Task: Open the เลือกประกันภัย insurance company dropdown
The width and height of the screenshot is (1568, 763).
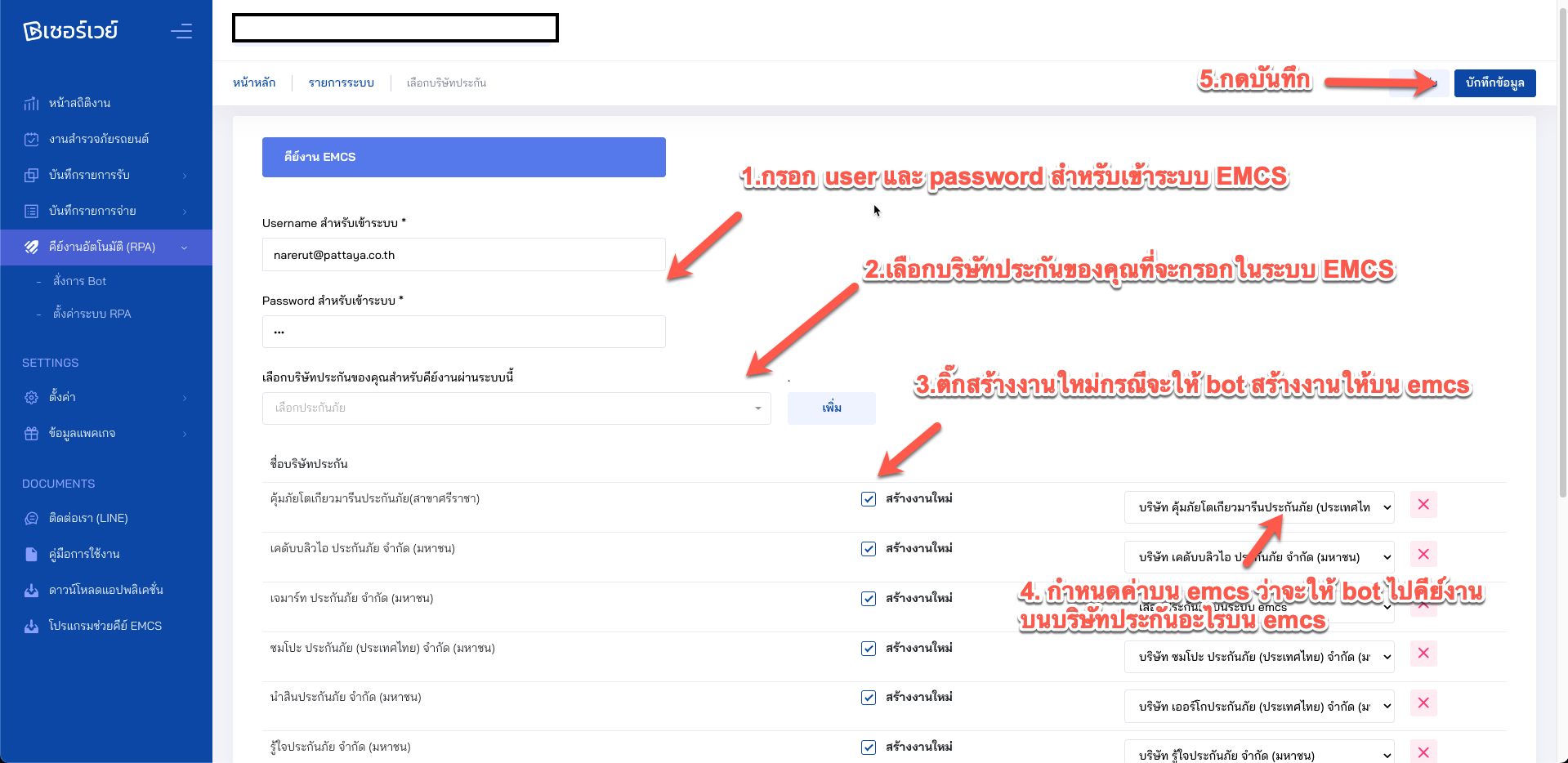Action: click(516, 408)
